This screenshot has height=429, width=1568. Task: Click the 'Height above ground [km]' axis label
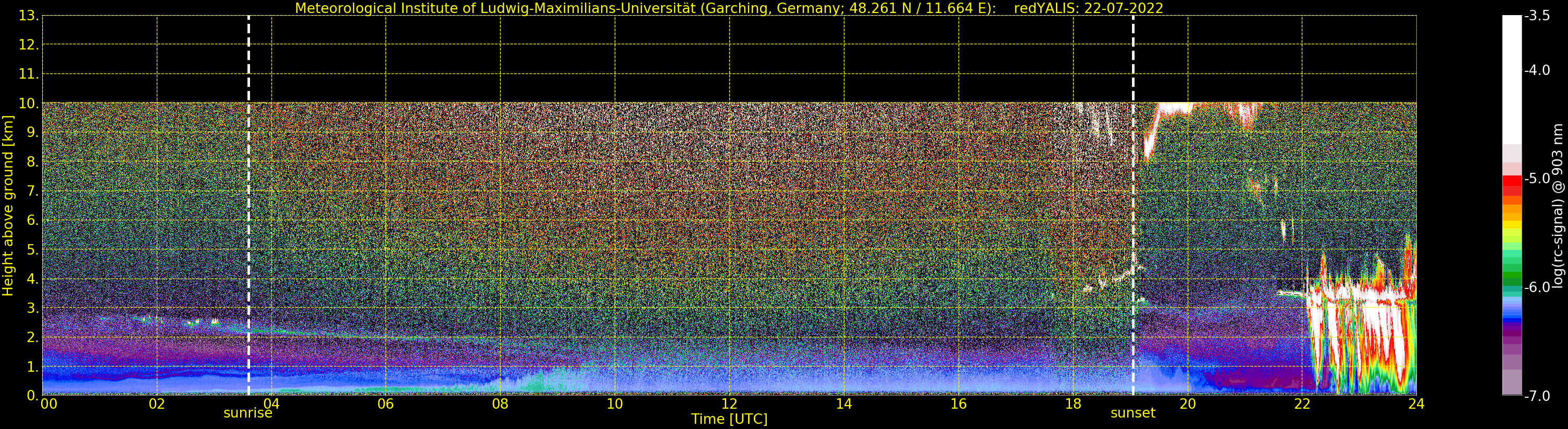(8, 206)
